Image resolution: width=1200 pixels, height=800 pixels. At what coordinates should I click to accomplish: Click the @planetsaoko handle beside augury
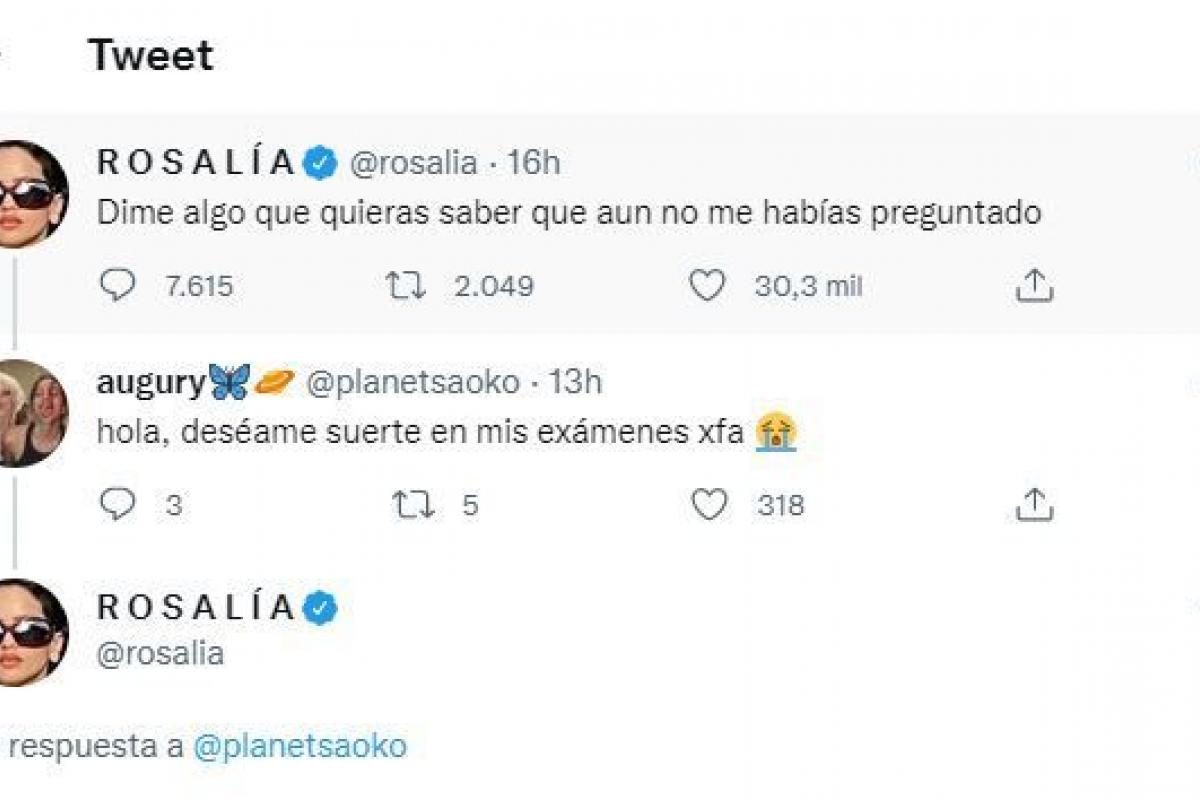pyautogui.click(x=412, y=382)
